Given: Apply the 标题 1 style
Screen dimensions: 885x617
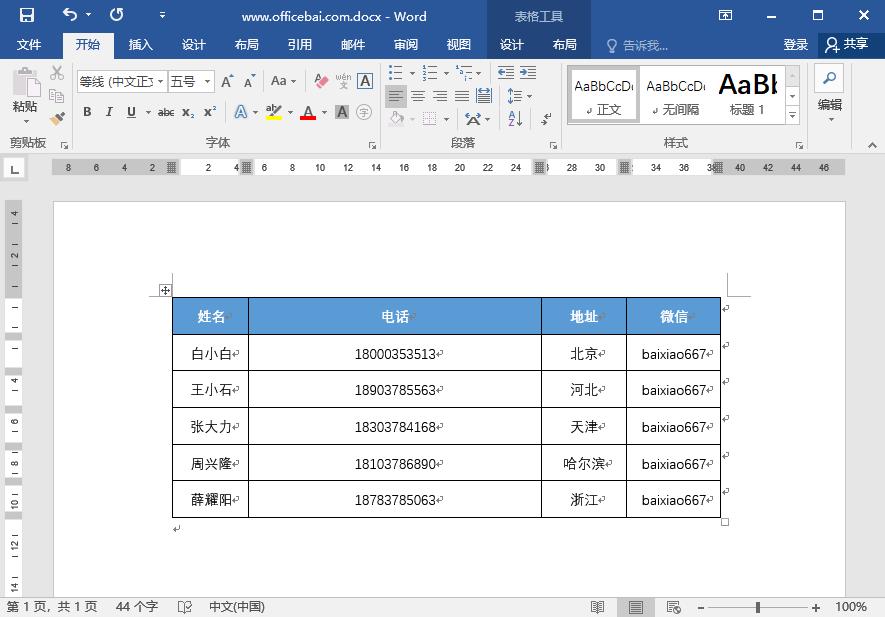Looking at the screenshot, I should click(x=747, y=93).
